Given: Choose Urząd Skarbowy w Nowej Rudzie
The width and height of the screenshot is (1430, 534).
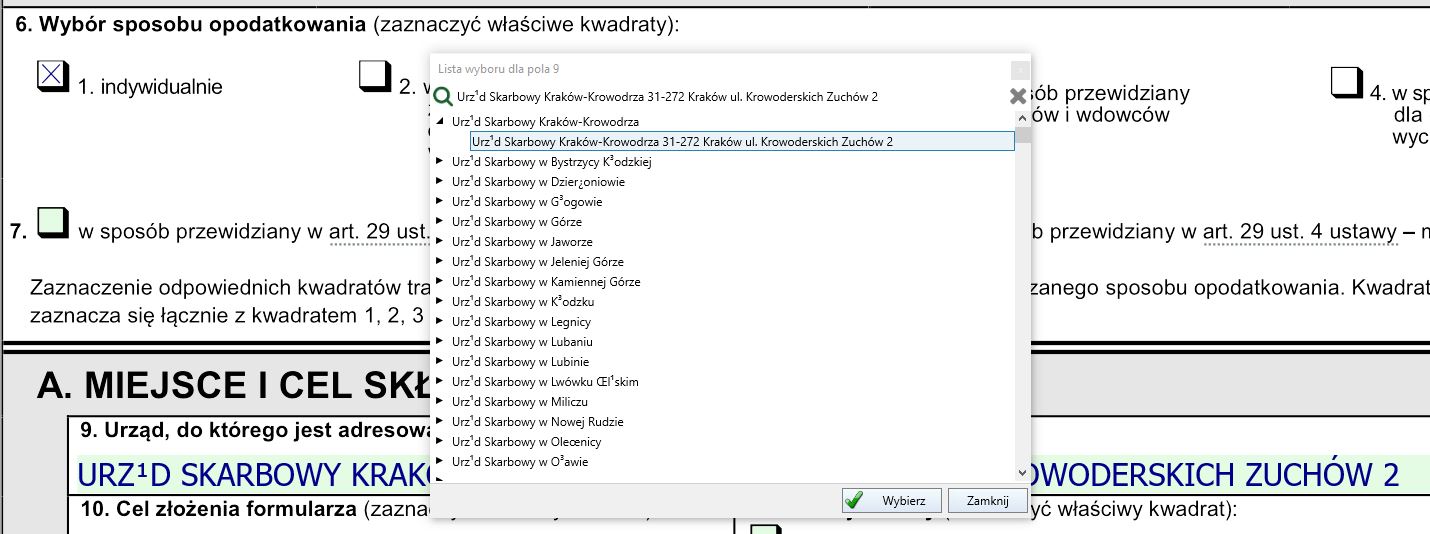Looking at the screenshot, I should coord(537,422).
